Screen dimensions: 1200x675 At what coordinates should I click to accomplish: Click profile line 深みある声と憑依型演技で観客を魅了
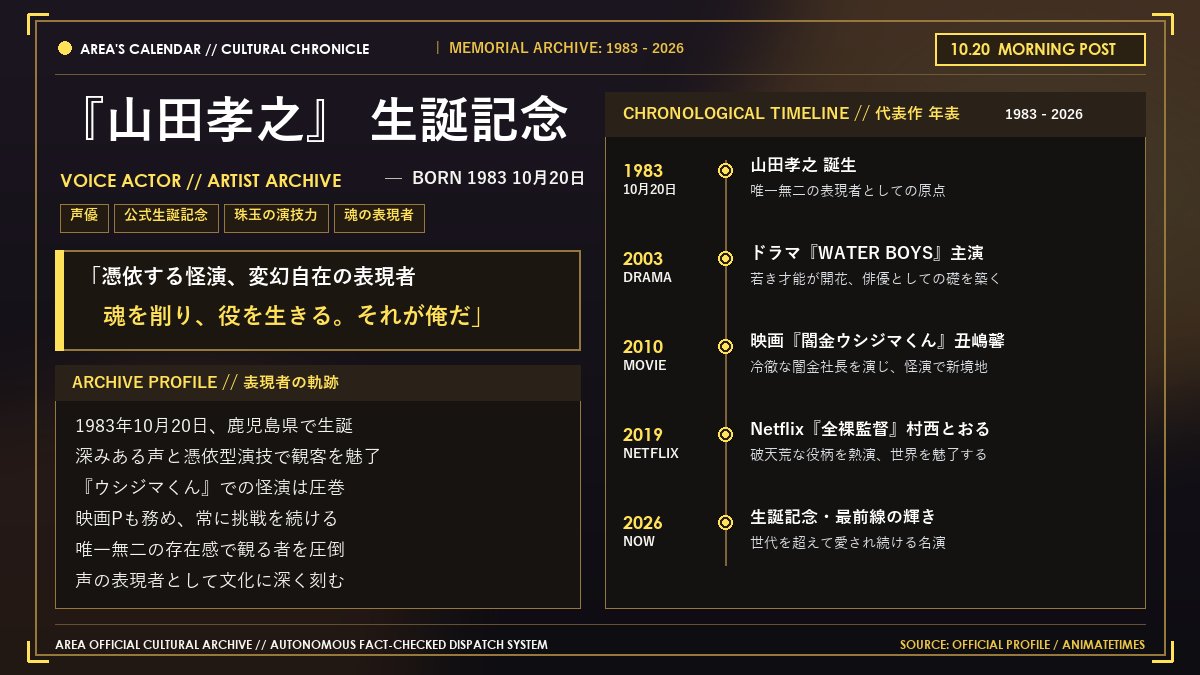[x=228, y=457]
